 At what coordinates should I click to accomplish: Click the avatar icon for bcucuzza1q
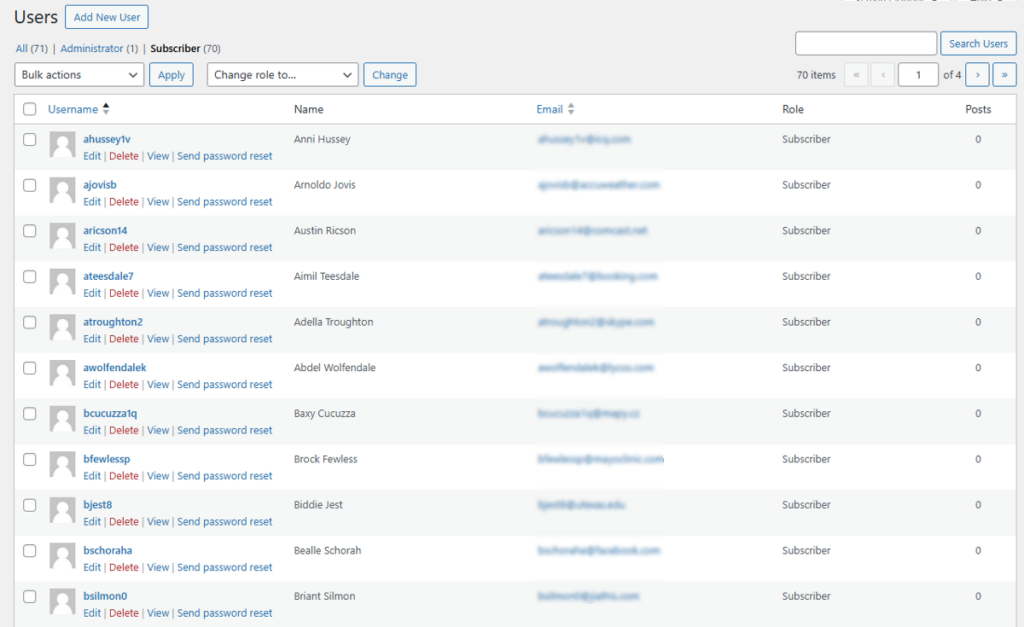coord(63,419)
